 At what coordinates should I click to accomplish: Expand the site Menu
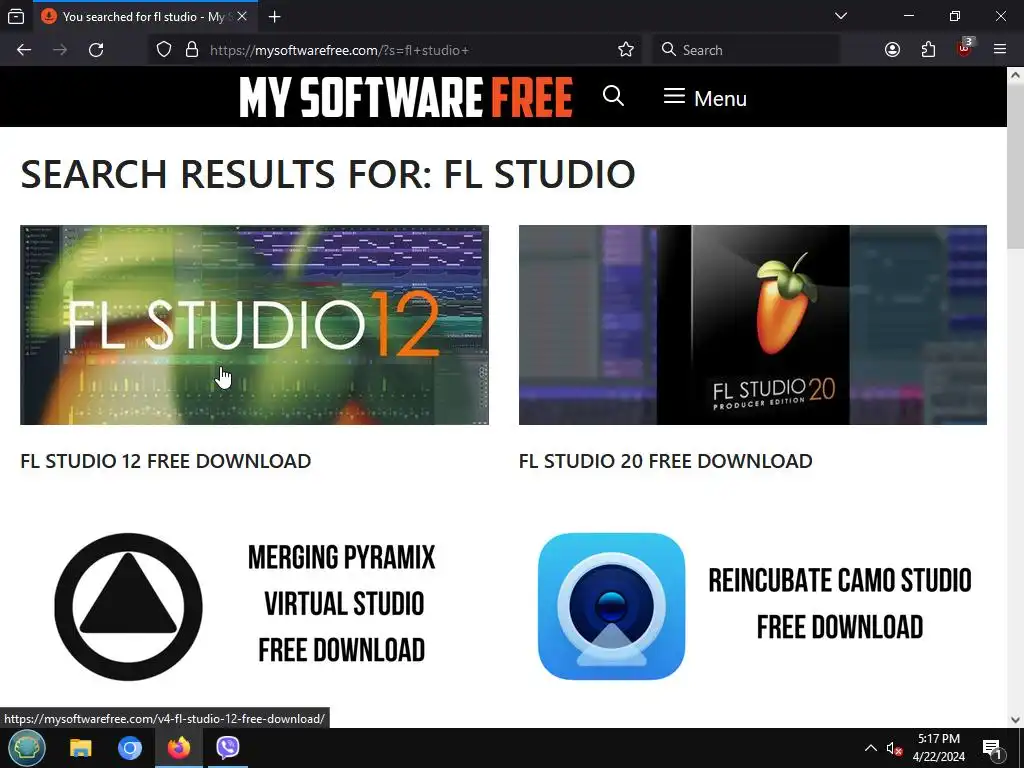click(705, 98)
